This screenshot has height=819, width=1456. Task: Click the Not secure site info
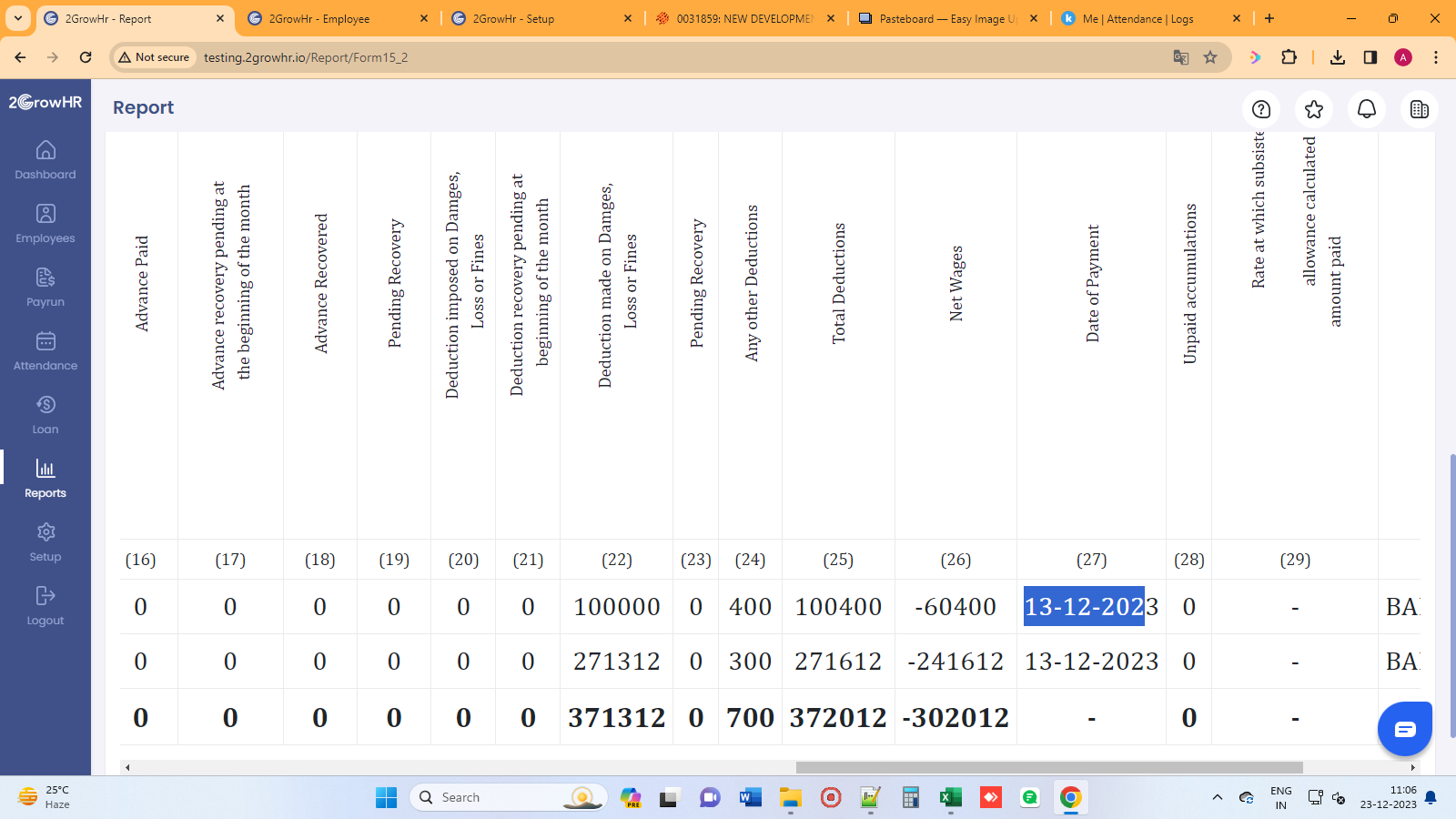(x=154, y=57)
